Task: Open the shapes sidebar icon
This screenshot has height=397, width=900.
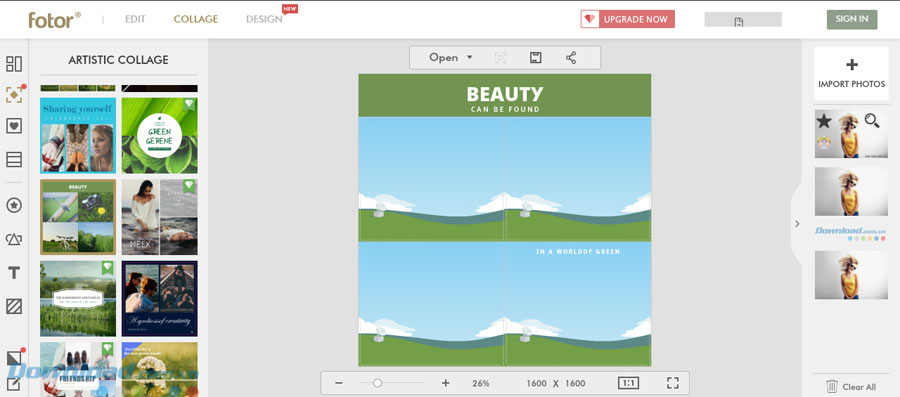Action: (14, 239)
